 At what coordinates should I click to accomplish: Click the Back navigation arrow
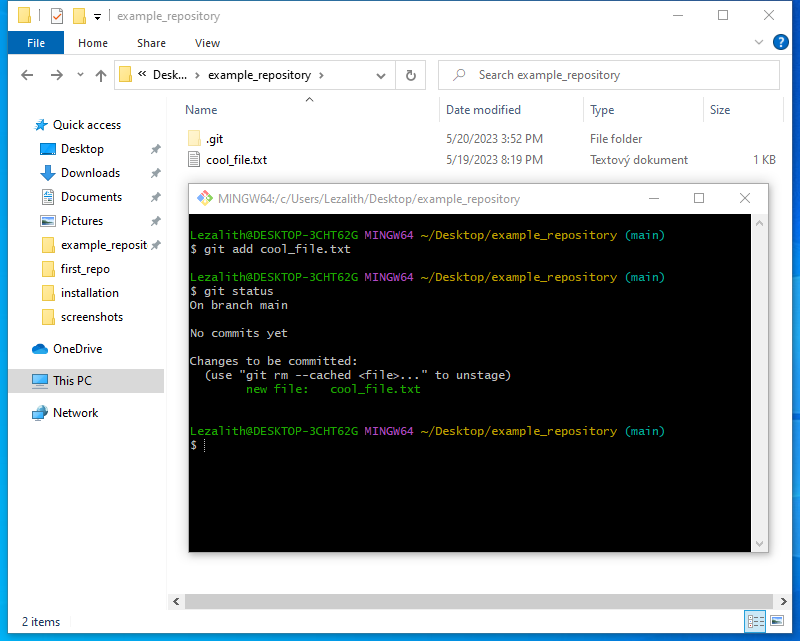pos(27,76)
